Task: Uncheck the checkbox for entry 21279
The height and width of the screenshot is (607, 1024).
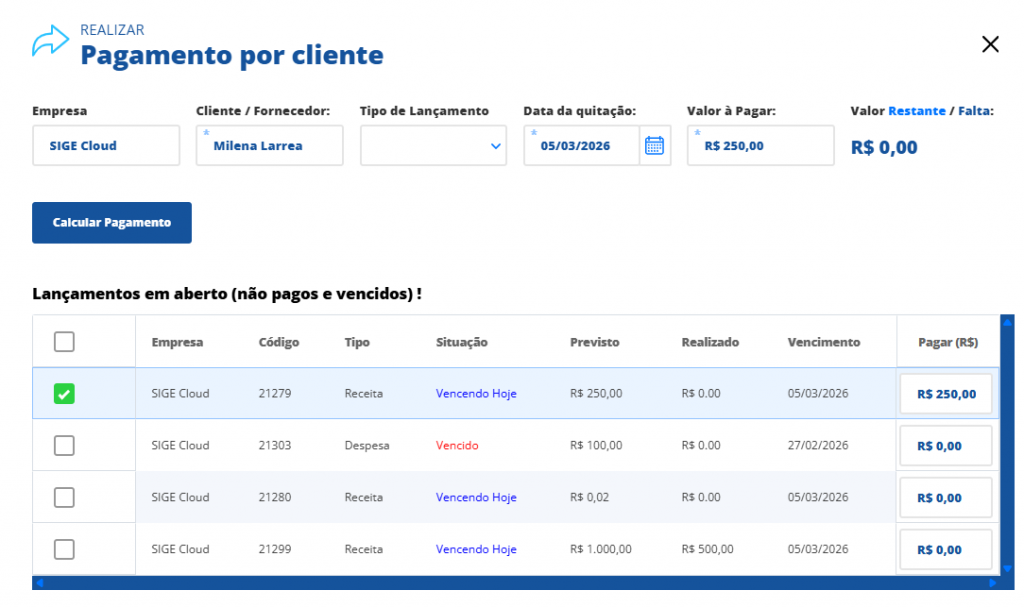Action: tap(64, 394)
